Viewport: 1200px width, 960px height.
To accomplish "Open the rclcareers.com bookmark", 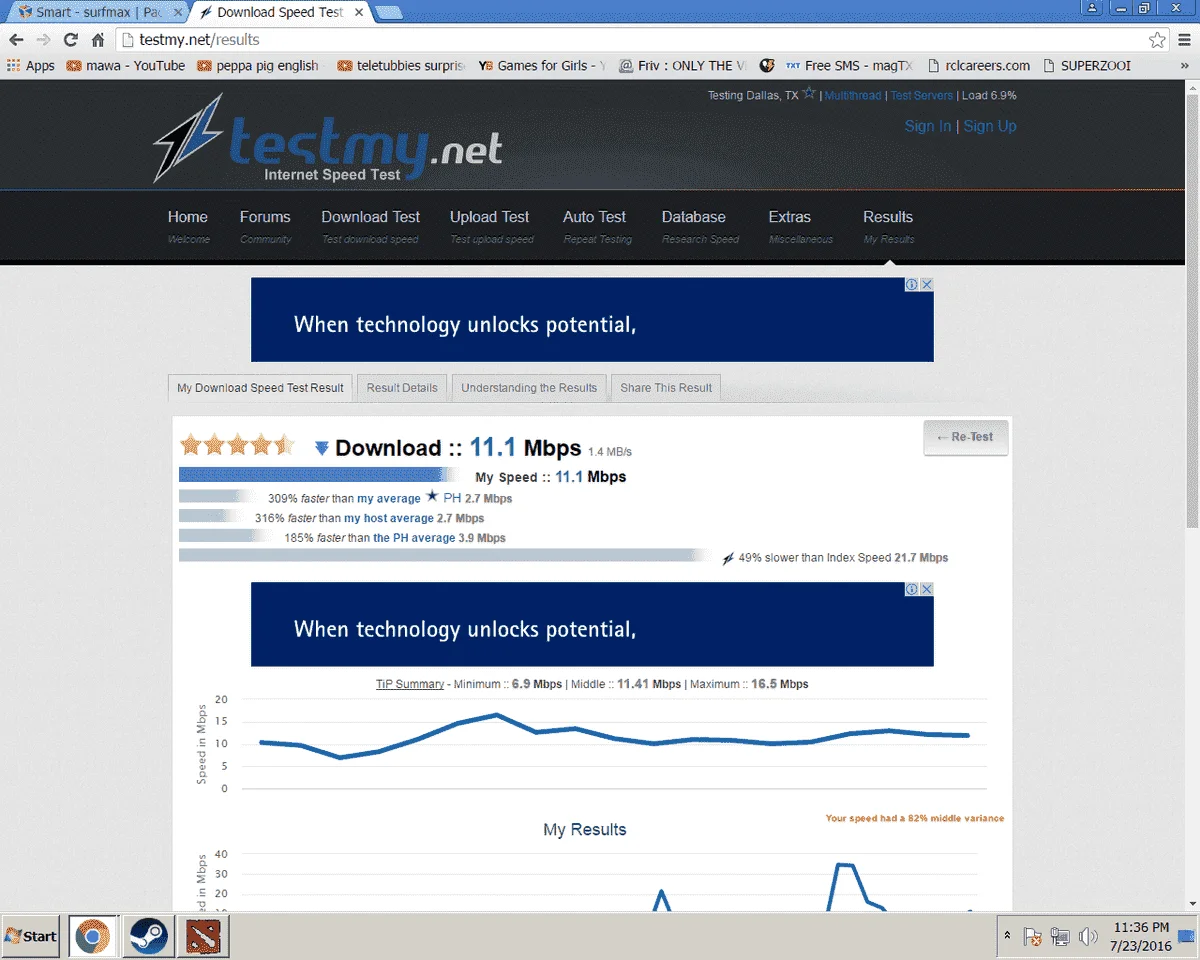I will point(978,66).
